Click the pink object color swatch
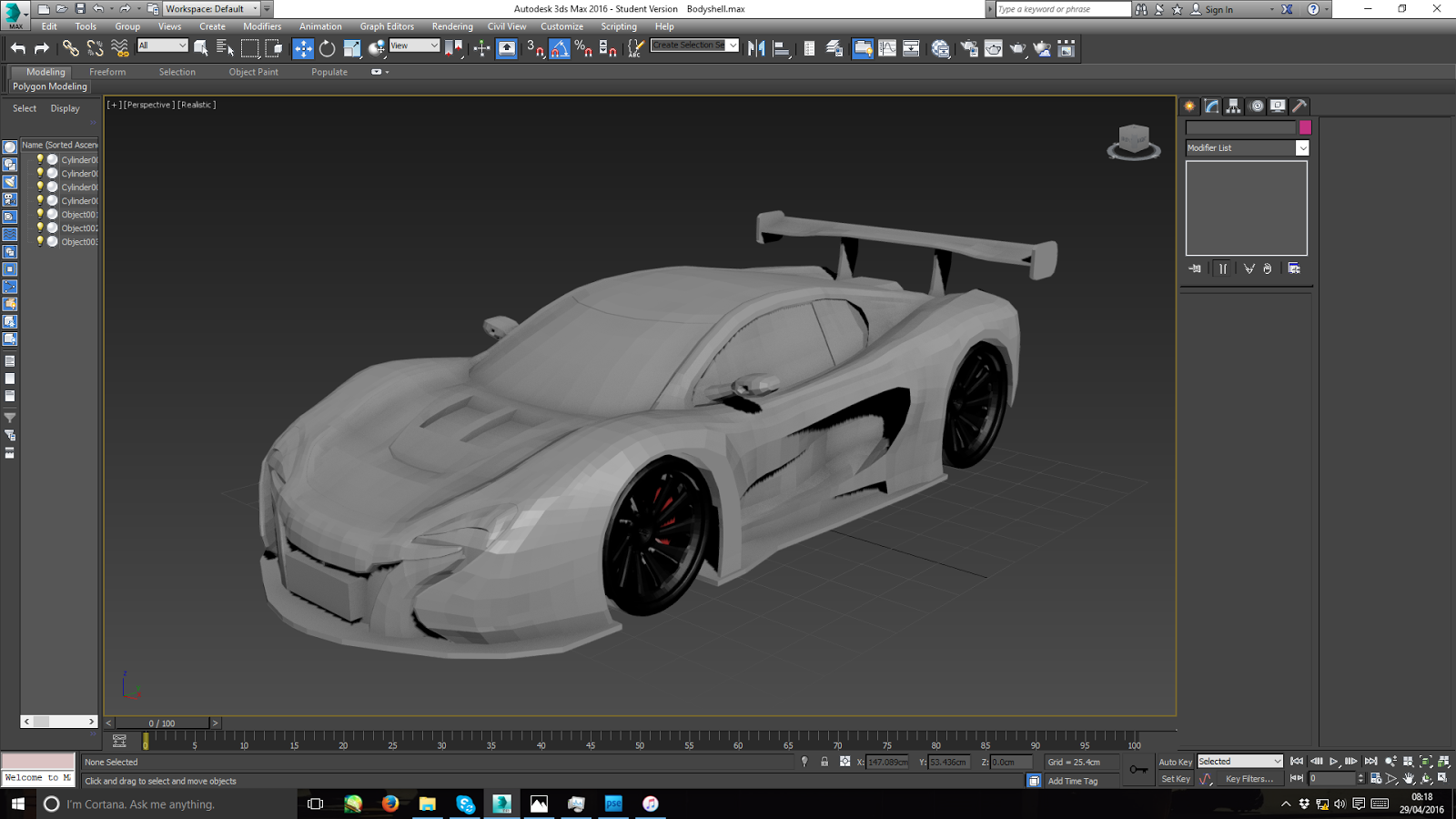 pyautogui.click(x=1305, y=127)
